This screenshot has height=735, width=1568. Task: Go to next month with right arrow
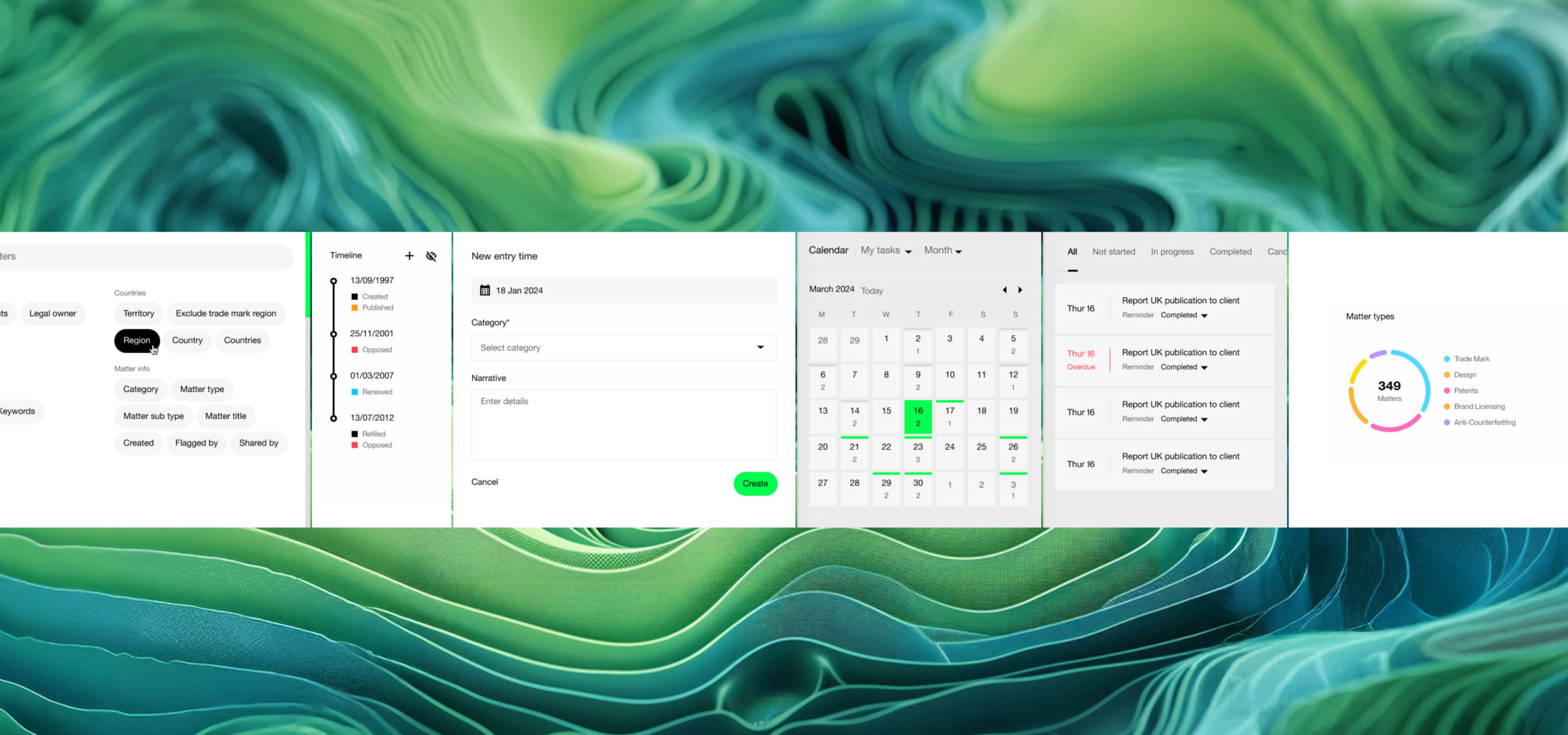tap(1020, 290)
